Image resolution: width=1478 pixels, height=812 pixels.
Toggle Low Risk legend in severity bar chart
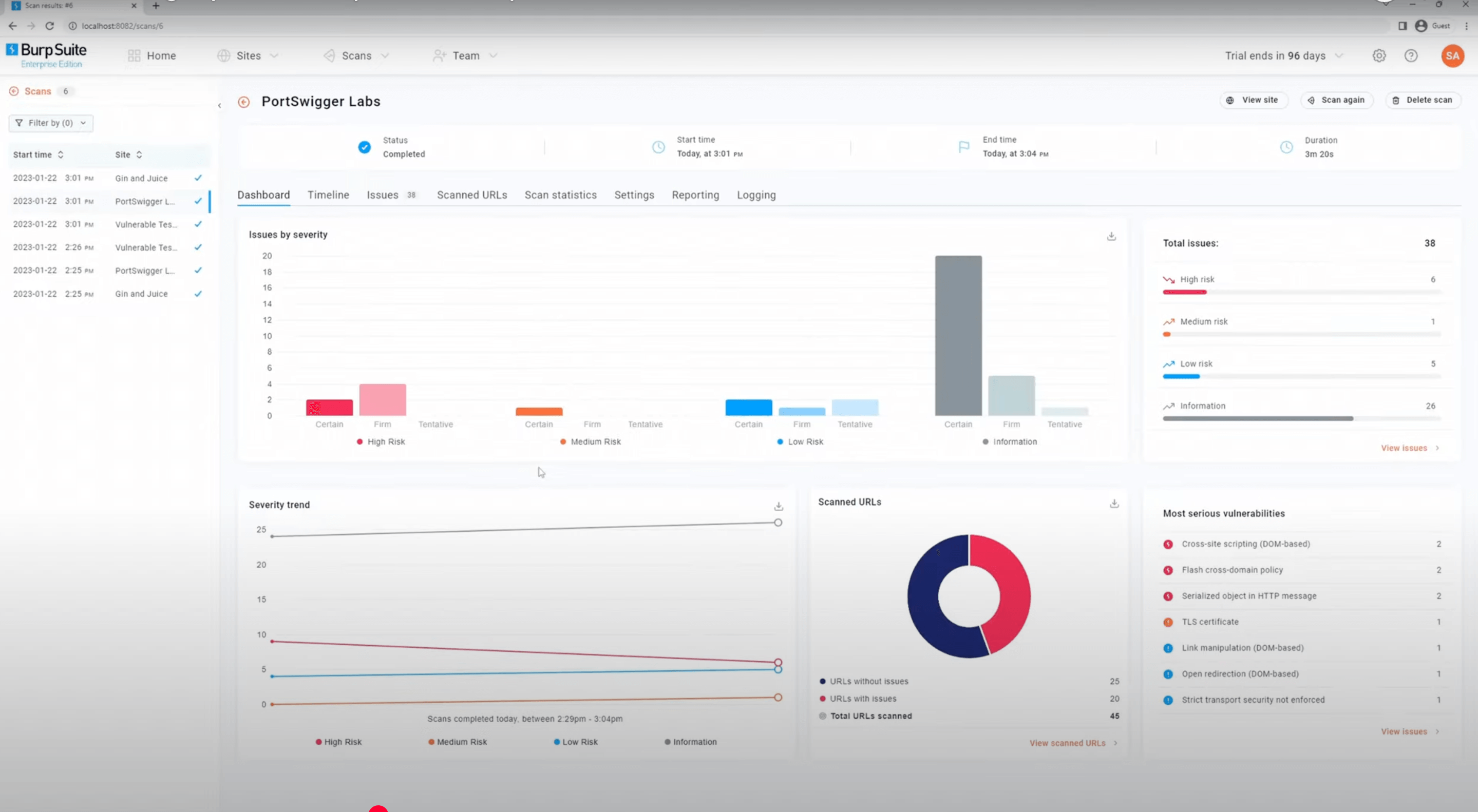pos(801,442)
